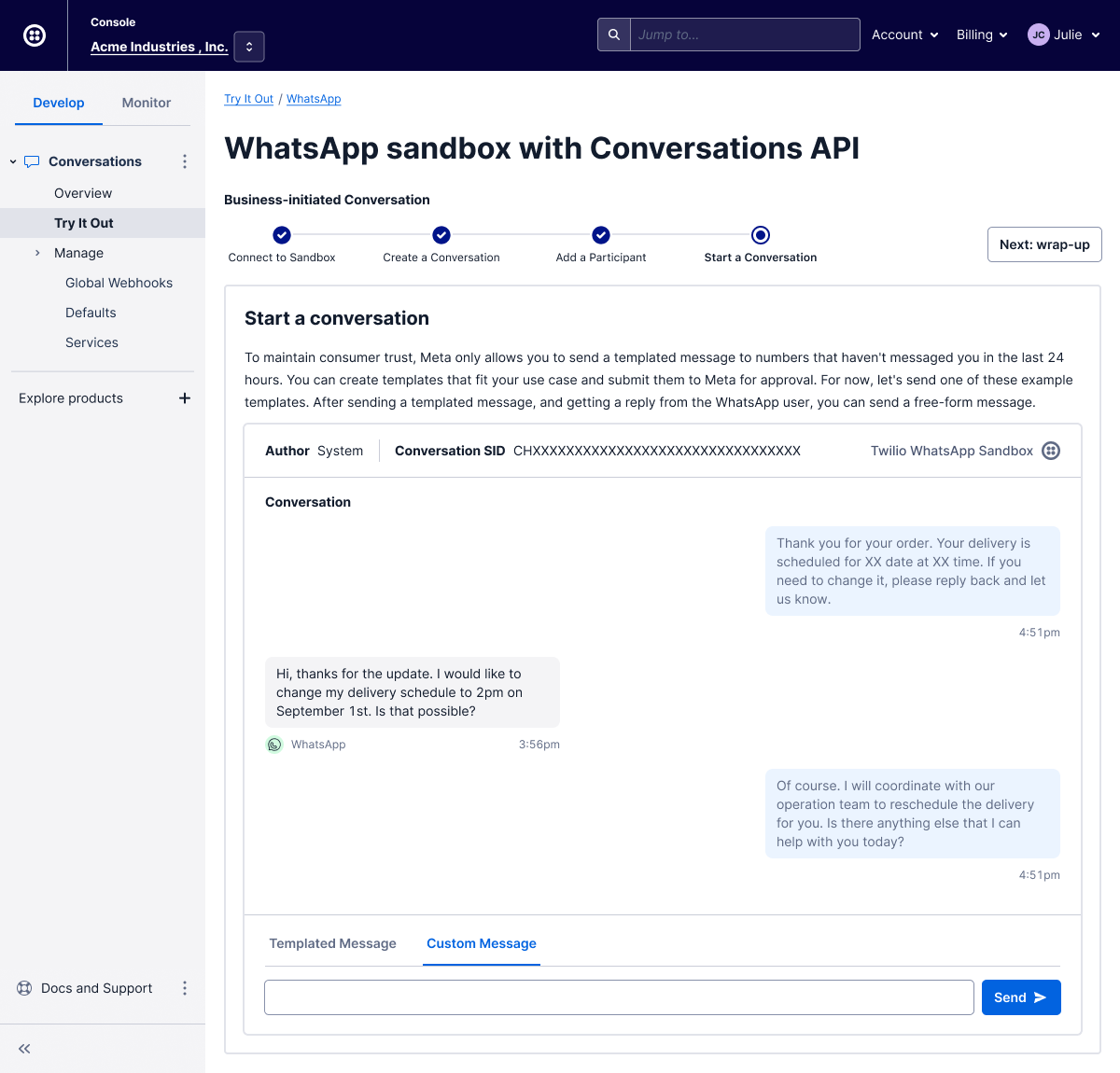Click the Add a Participant step label
Viewport: 1120px width, 1073px height.
pos(601,258)
